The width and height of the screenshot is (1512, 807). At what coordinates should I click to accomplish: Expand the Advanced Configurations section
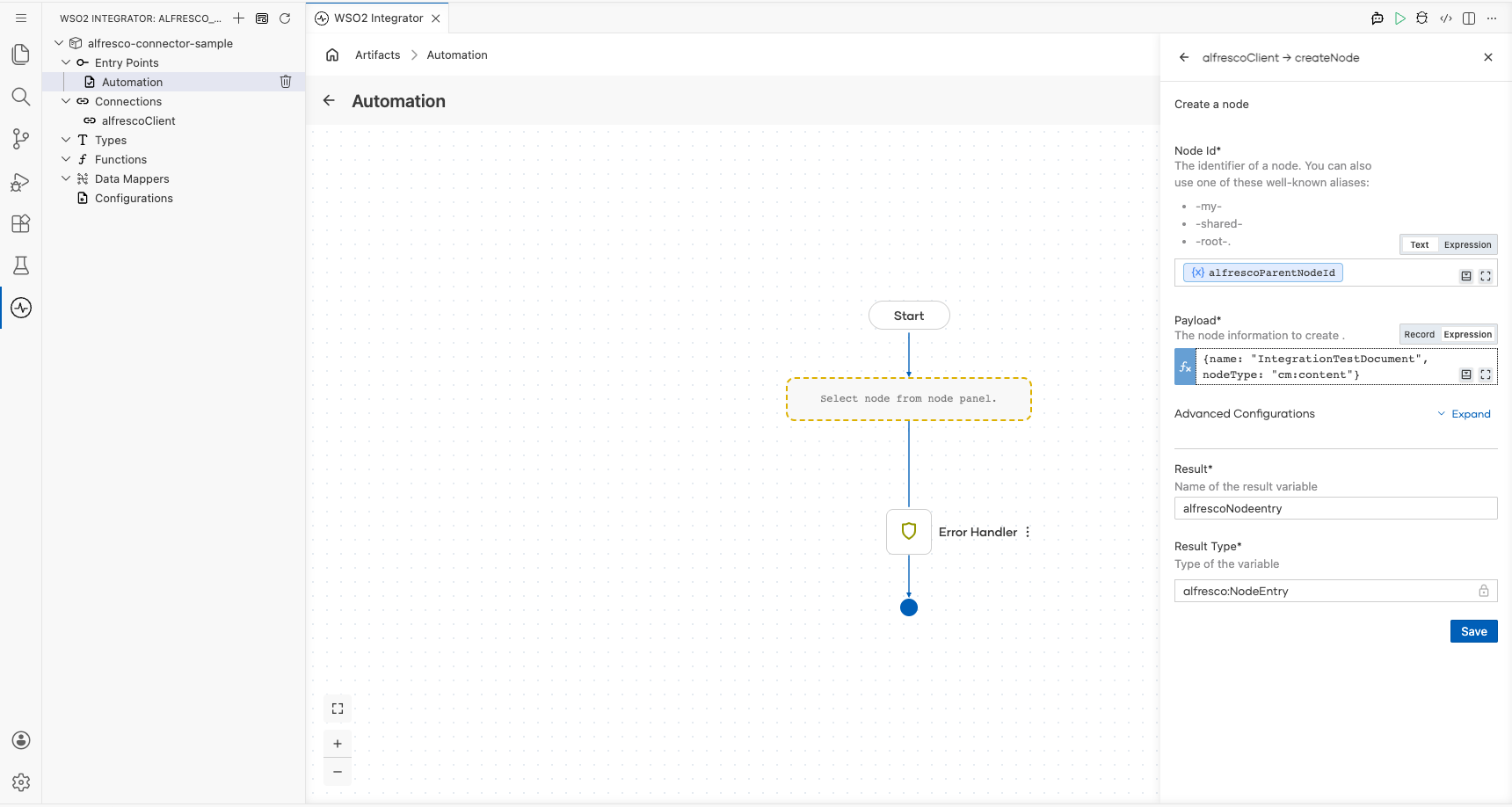click(1465, 414)
